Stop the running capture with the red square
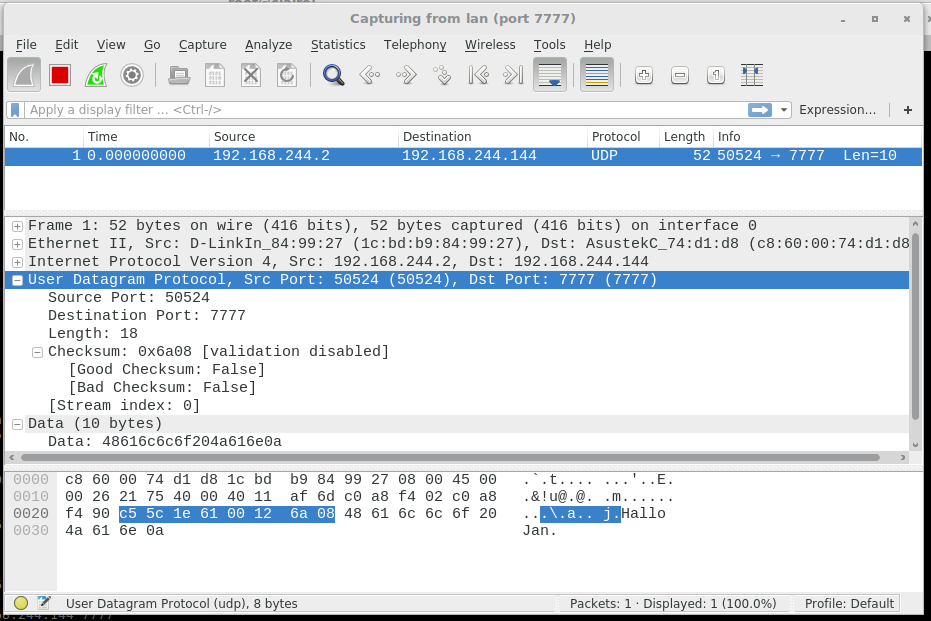 pos(60,75)
